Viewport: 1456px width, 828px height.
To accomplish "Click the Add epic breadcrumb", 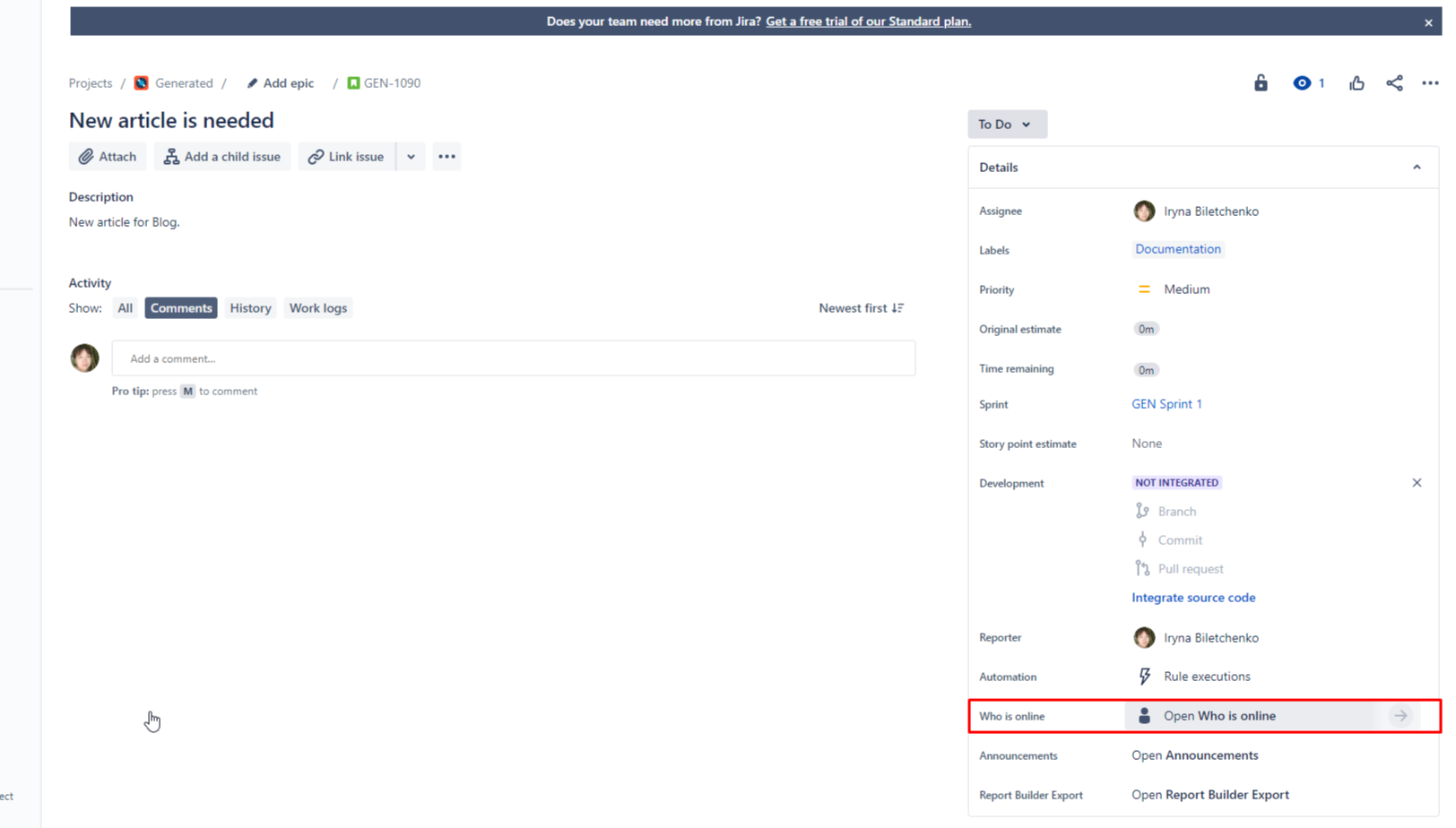I will 289,83.
